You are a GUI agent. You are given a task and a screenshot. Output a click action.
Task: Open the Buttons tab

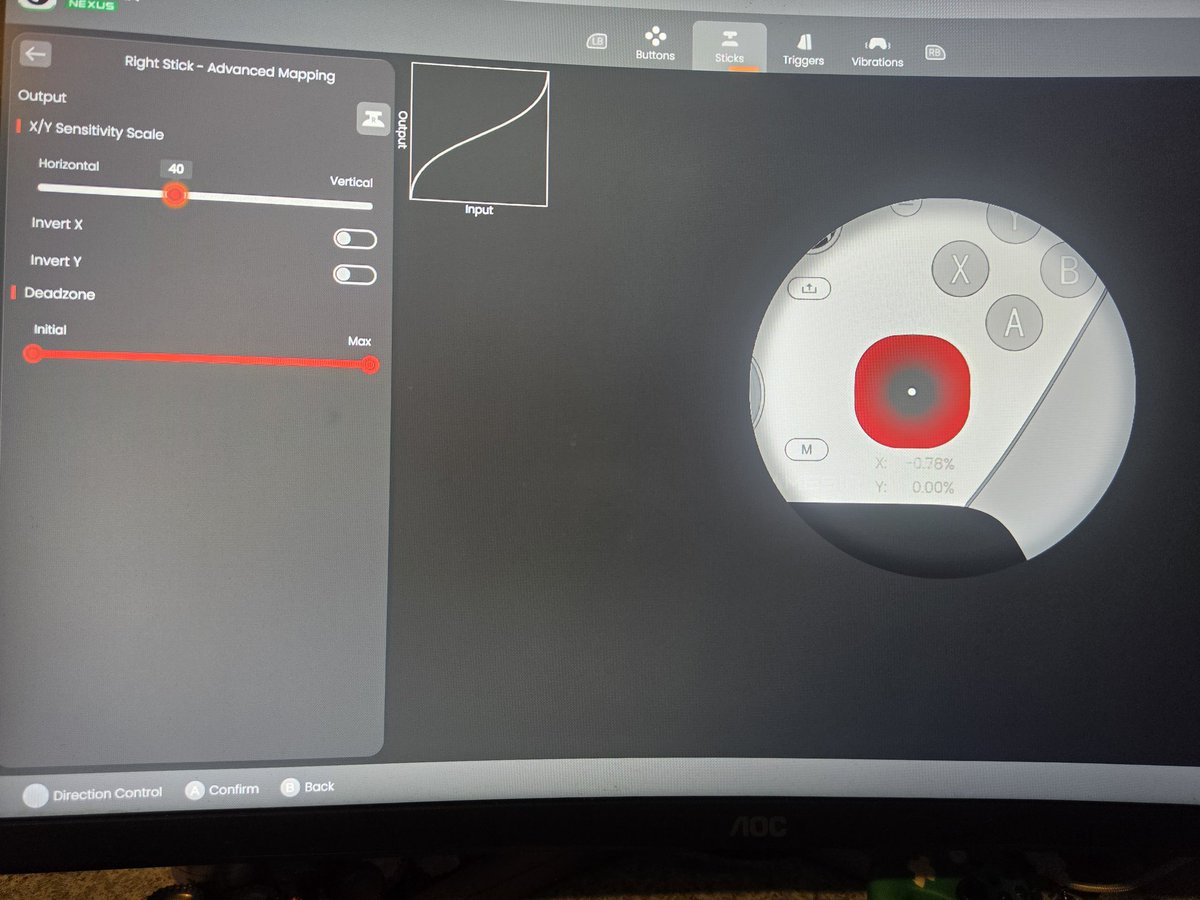click(655, 45)
